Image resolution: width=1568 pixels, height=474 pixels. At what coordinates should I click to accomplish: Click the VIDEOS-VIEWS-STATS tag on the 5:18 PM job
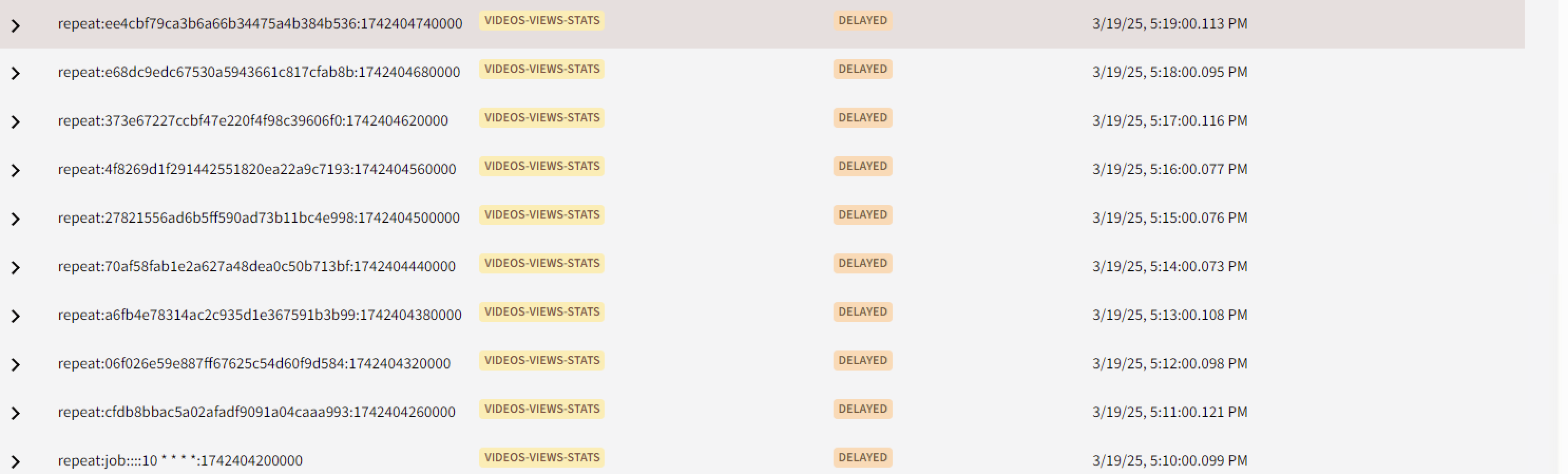pyautogui.click(x=542, y=69)
